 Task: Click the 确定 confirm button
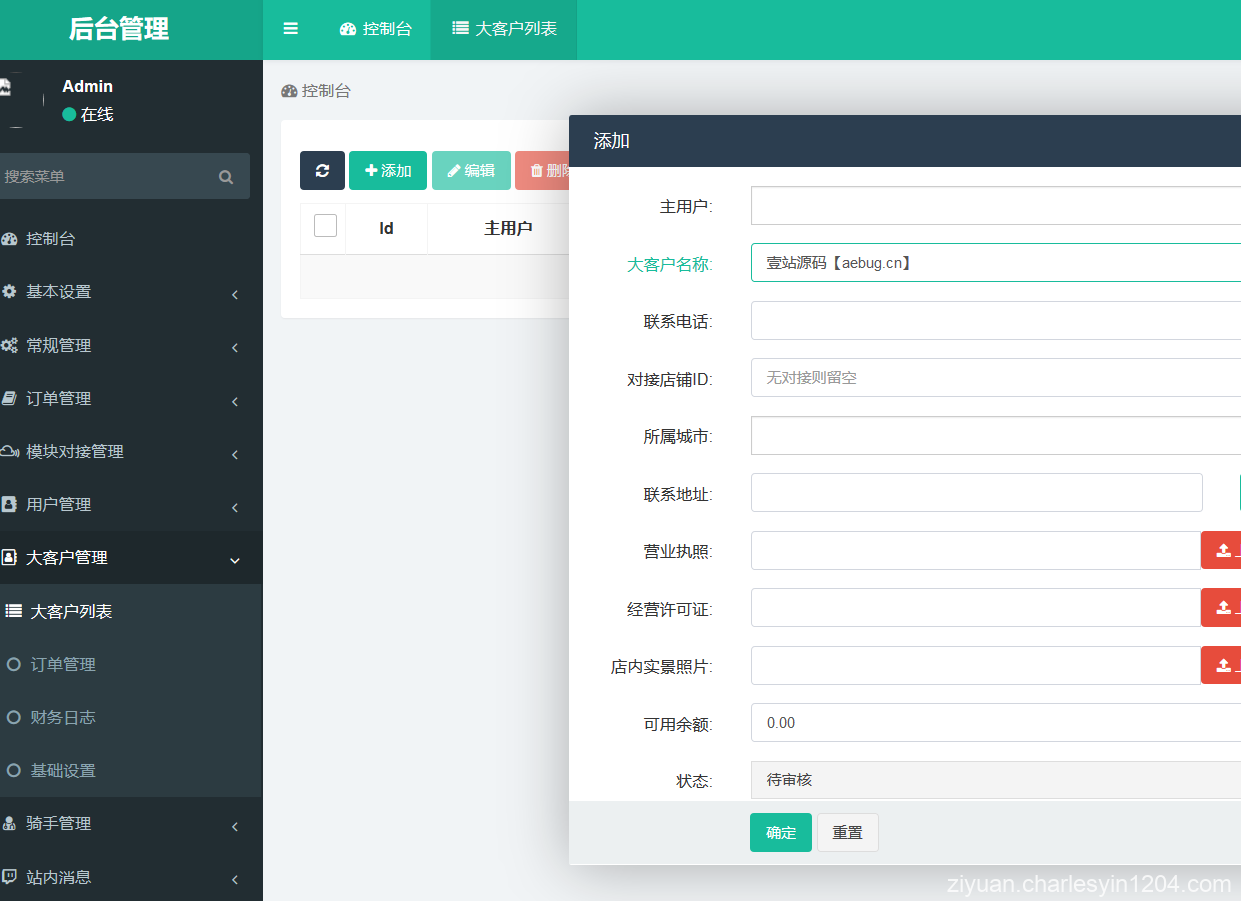tap(780, 832)
